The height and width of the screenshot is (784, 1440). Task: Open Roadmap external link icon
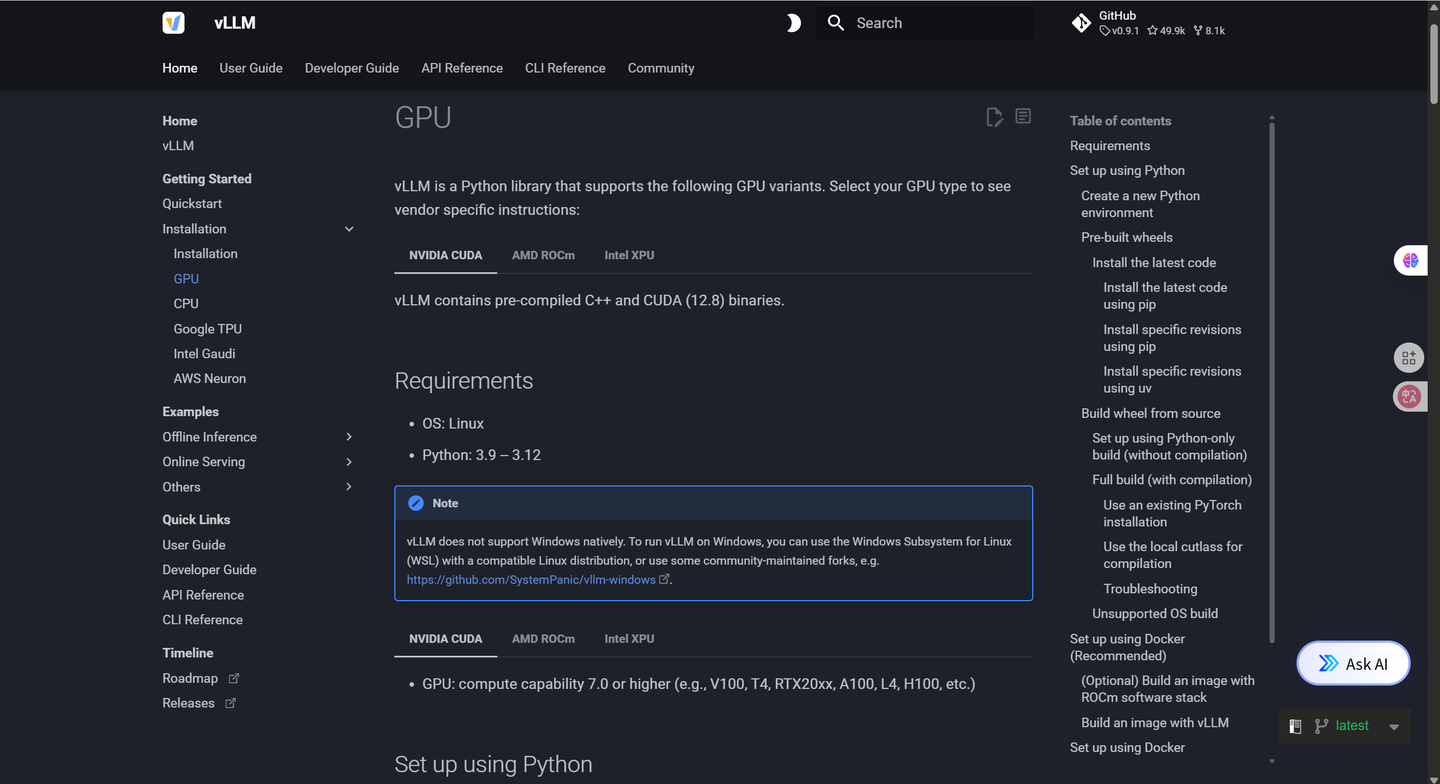click(234, 678)
